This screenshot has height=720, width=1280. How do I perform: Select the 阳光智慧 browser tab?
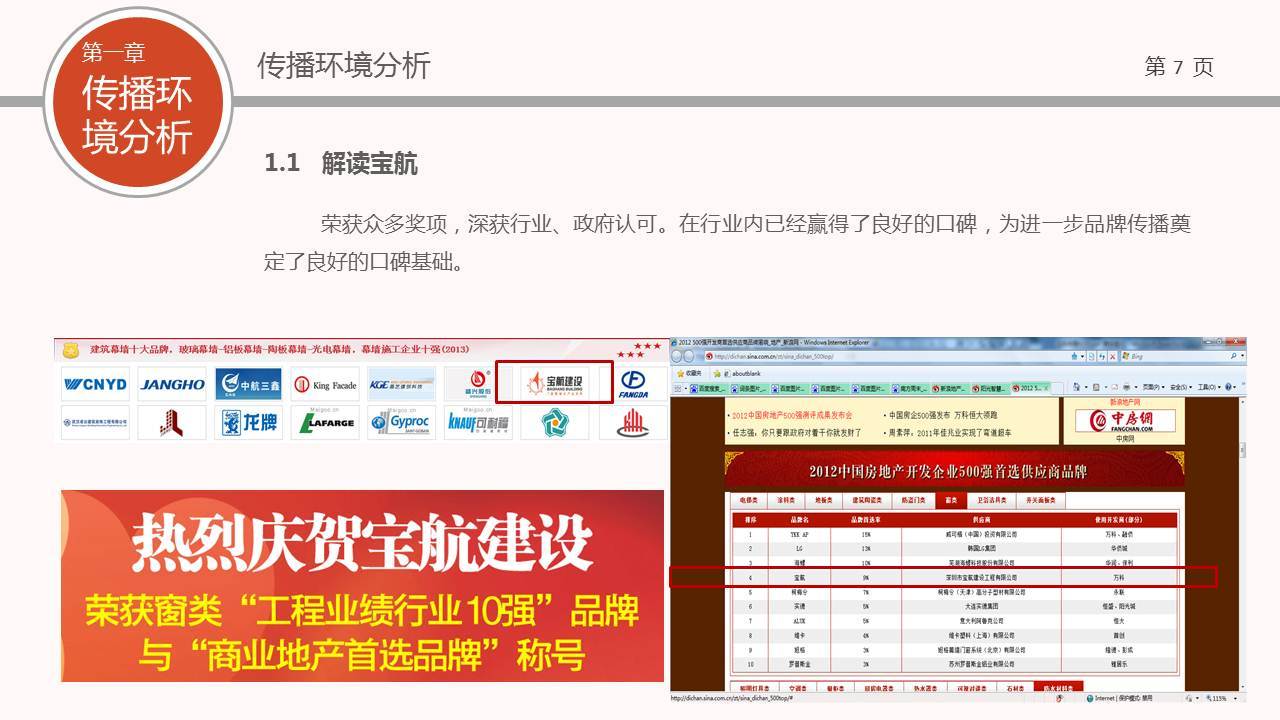point(990,387)
